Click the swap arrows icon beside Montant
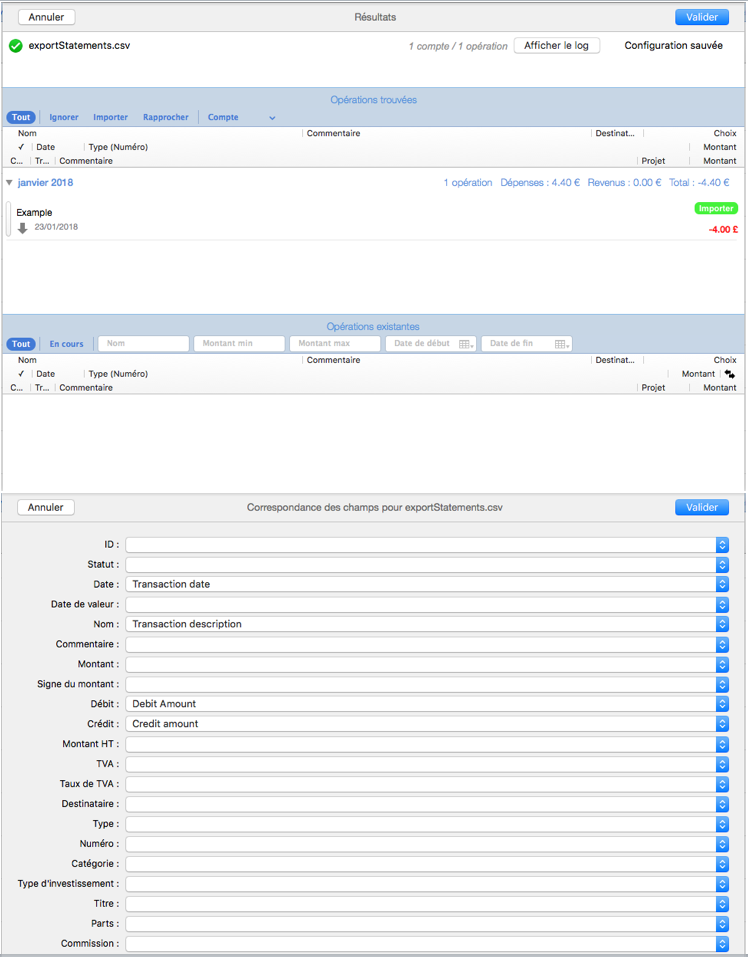748x957 pixels. pos(730,374)
